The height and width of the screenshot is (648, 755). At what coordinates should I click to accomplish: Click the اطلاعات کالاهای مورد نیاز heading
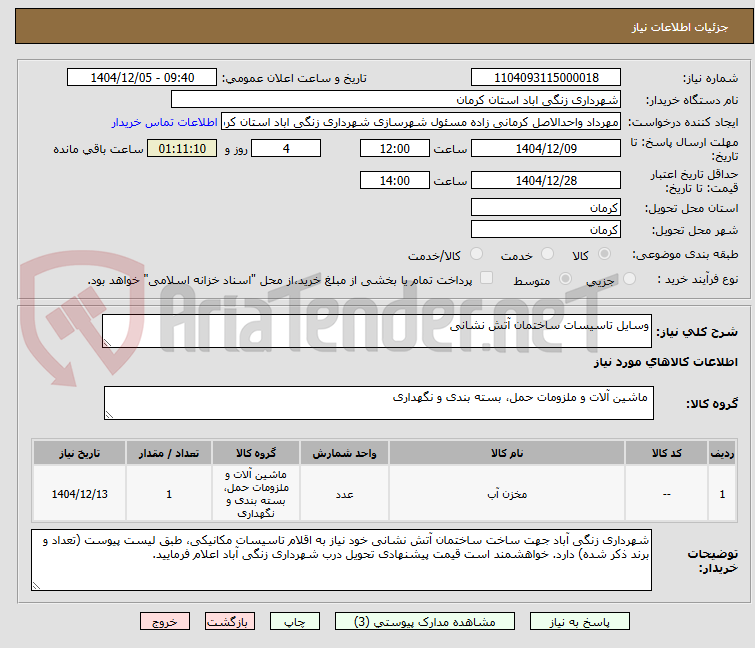click(665, 362)
